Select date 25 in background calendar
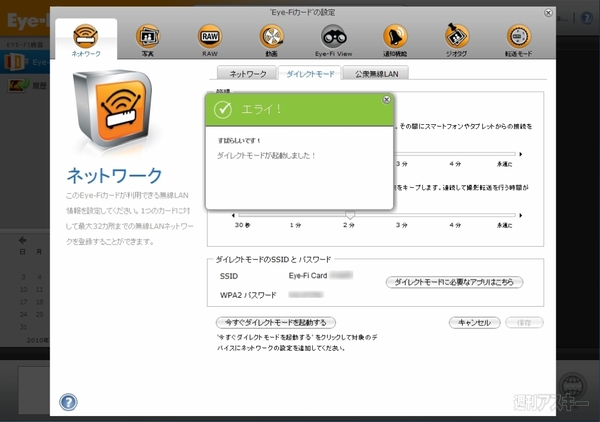 pyautogui.click(x=39, y=314)
